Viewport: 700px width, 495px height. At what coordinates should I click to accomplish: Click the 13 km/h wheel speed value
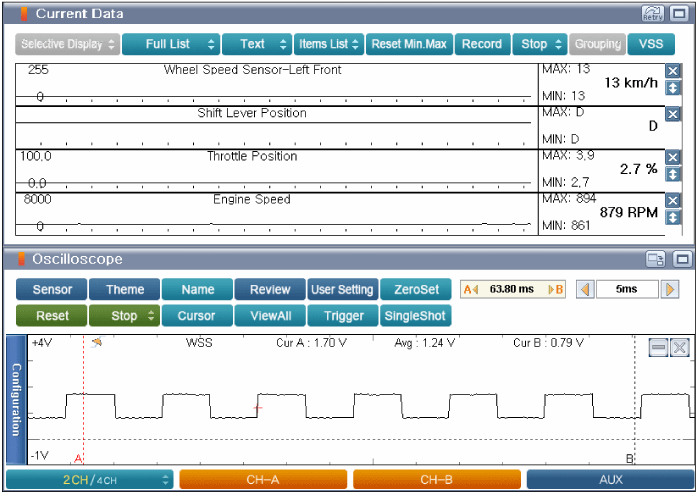[631, 83]
